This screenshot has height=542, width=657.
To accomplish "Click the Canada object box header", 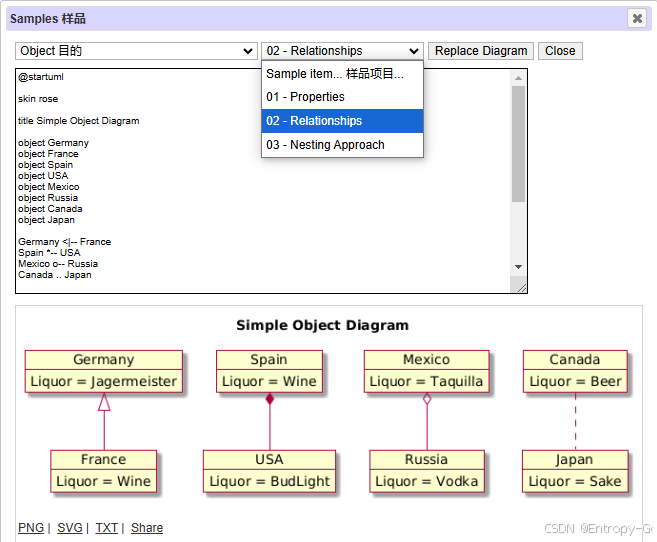I will pos(575,359).
